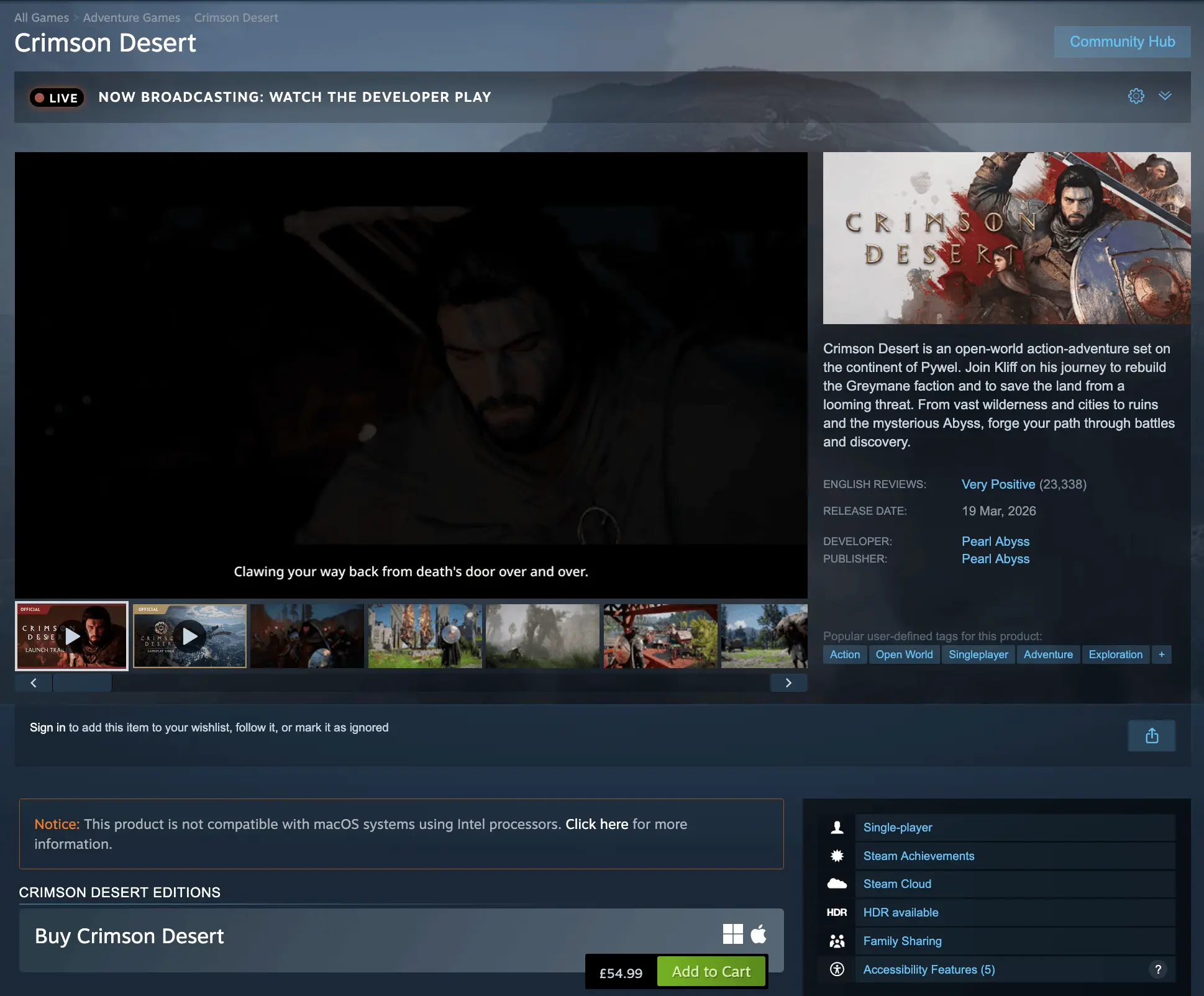The width and height of the screenshot is (1204, 996).
Task: Open broadcast settings with the gear icon
Action: pyautogui.click(x=1136, y=96)
